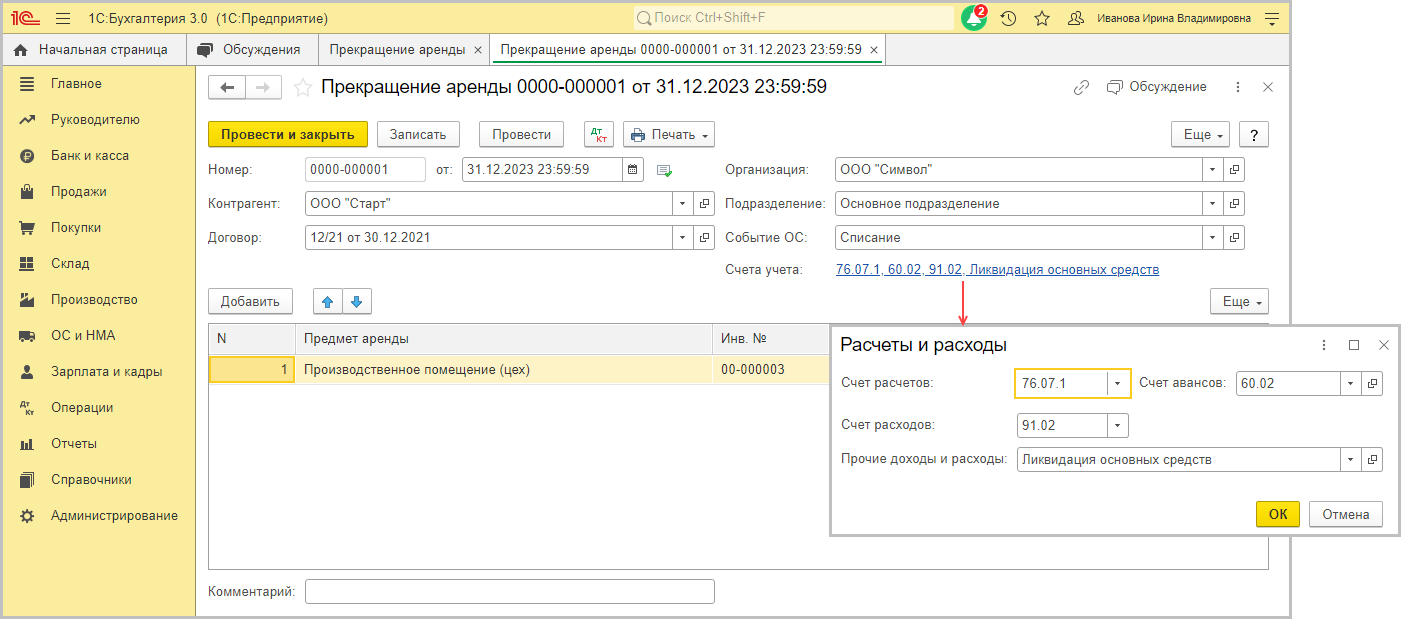The height and width of the screenshot is (619, 1401).
Task: Open Подразделение card button
Action: pyautogui.click(x=1235, y=204)
